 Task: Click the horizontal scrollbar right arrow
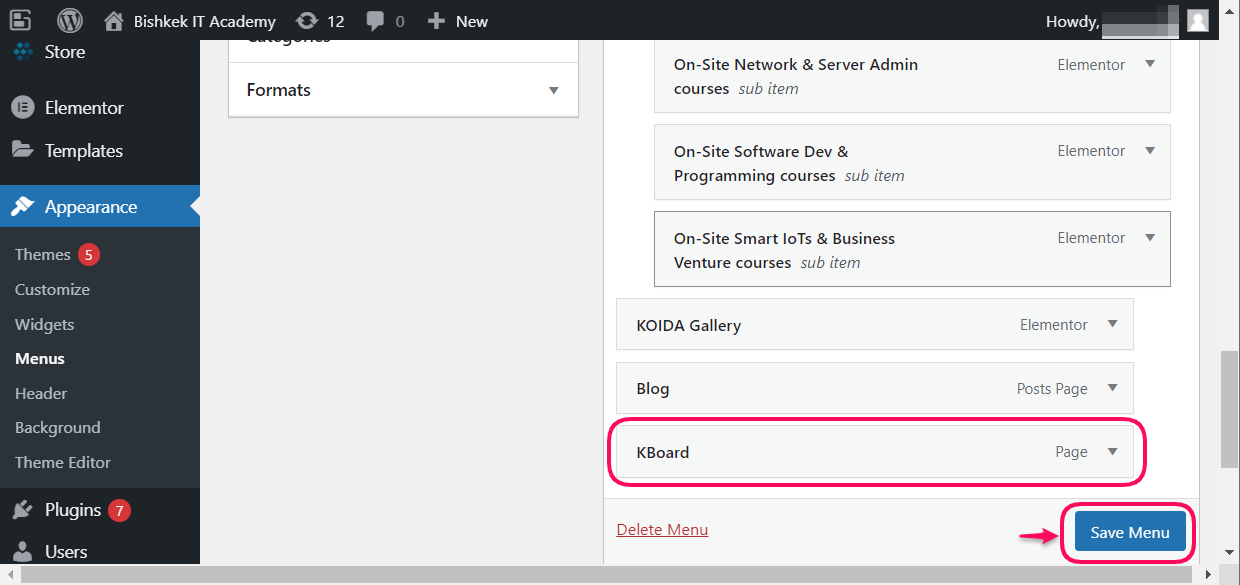coord(1211,576)
